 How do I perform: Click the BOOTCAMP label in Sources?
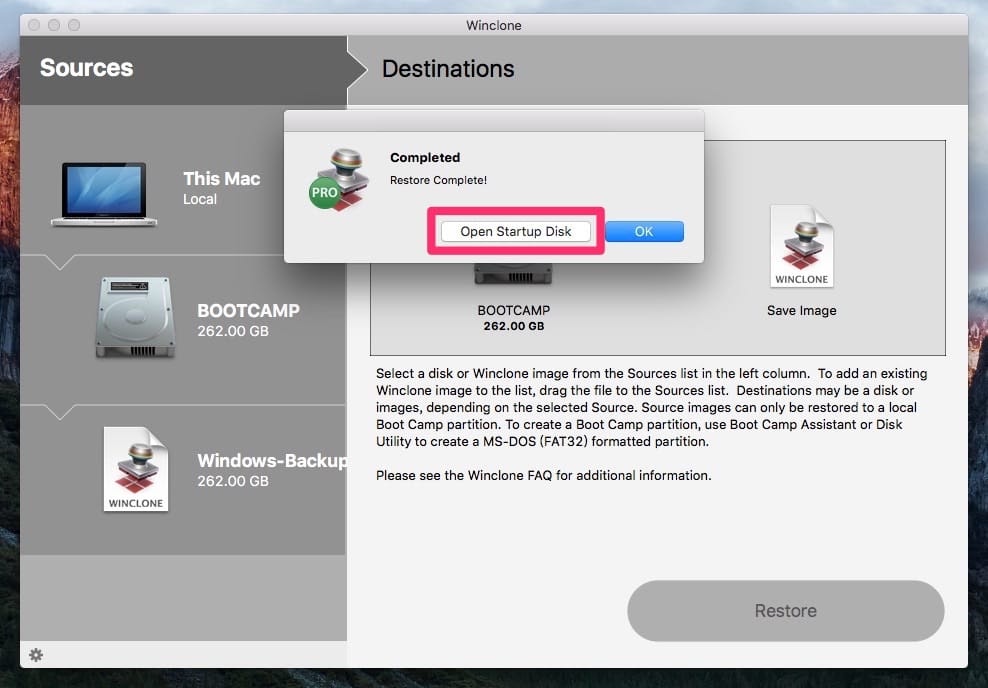click(x=248, y=311)
